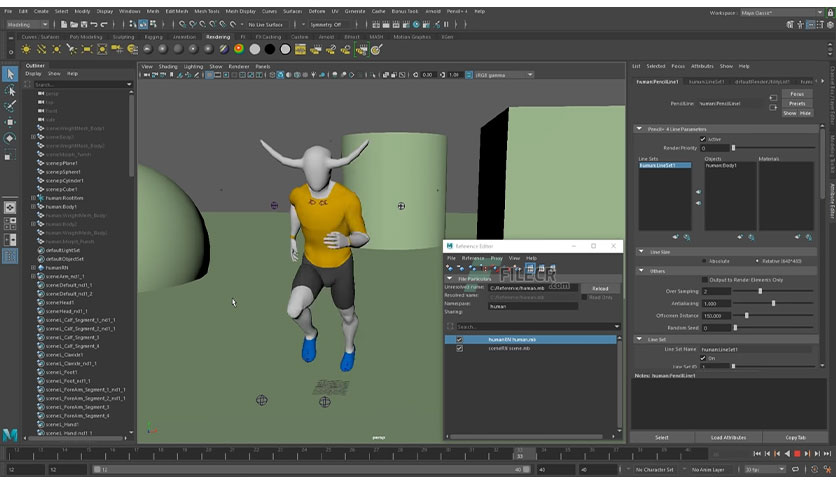Expand the human:Body1 node in Outliner
The width and height of the screenshot is (836, 484).
coord(33,207)
